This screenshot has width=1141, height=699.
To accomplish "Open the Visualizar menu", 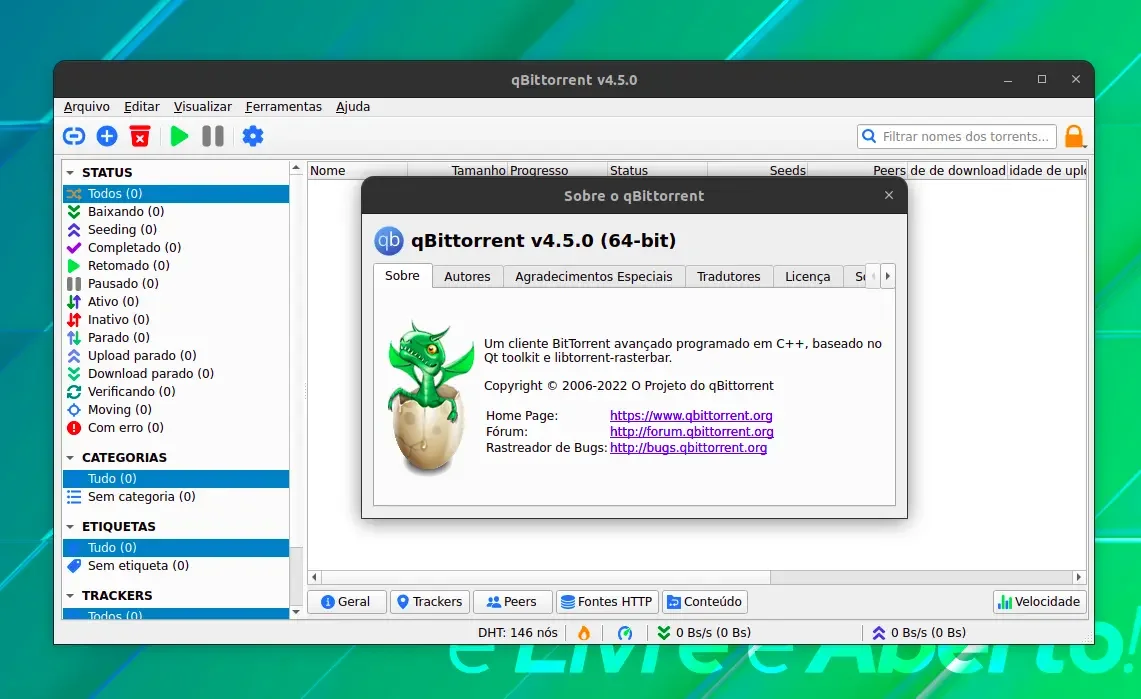I will tap(202, 107).
